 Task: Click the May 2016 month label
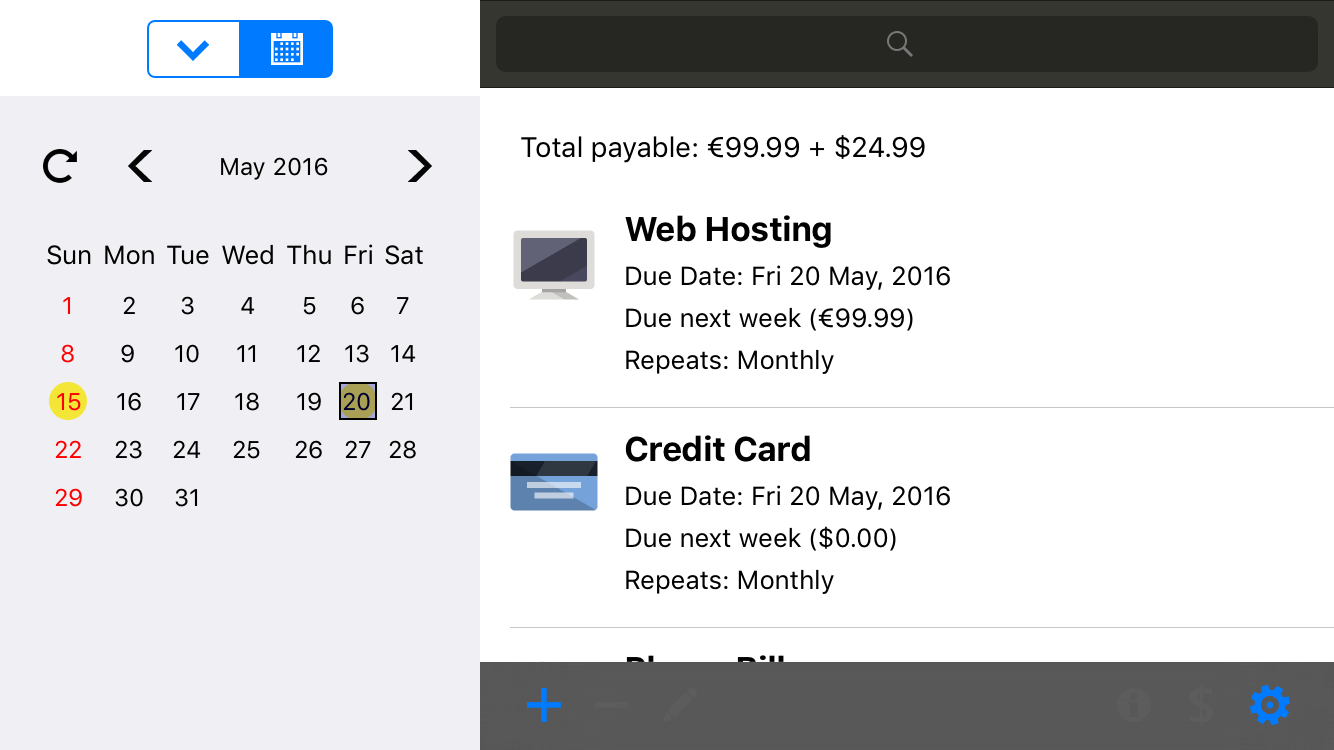(274, 167)
